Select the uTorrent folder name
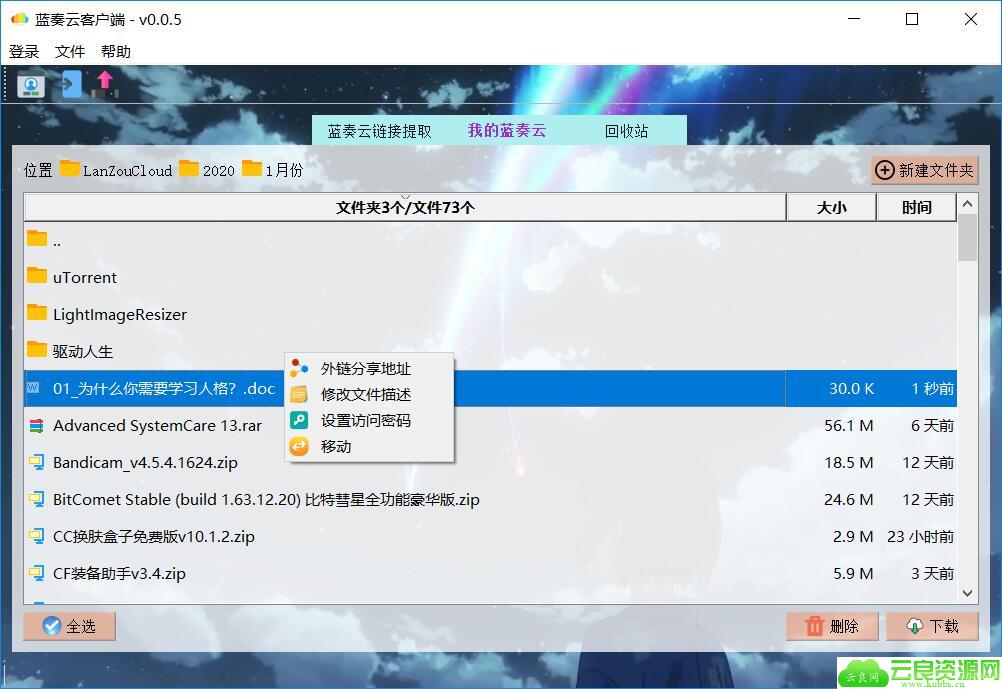Viewport: 1002px width, 689px height. pyautogui.click(x=85, y=277)
